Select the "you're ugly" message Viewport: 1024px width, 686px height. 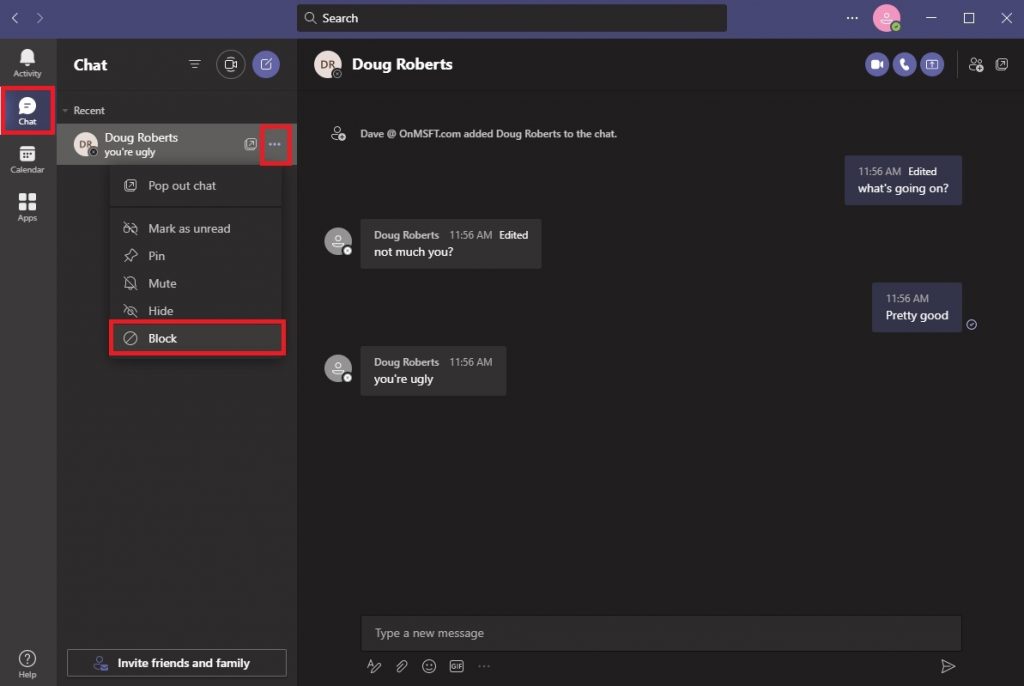click(x=433, y=370)
